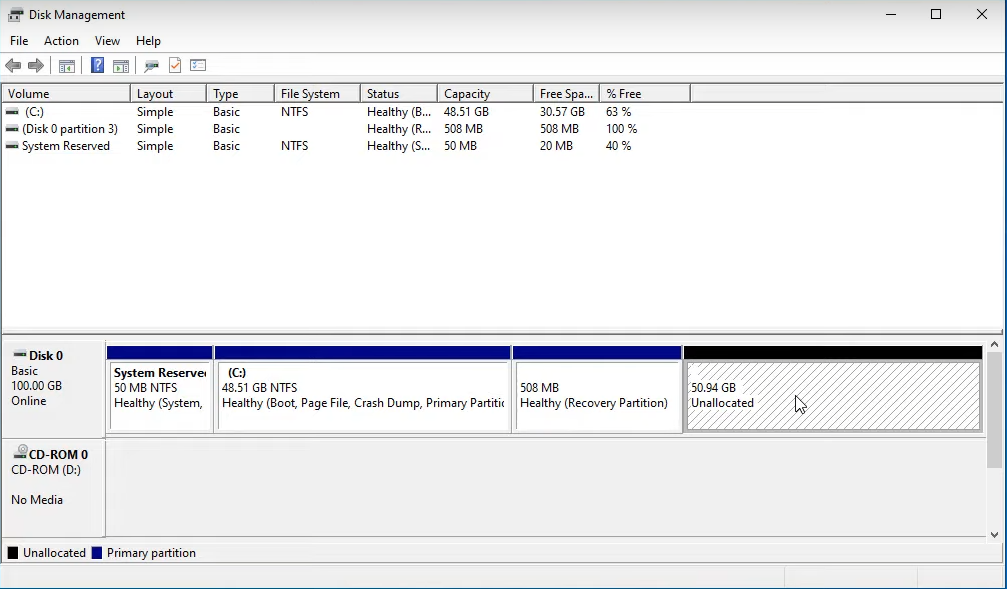Select the (Disk 0 partition 3) volume row
Viewport: 1007px width, 589px height.
coord(347,128)
